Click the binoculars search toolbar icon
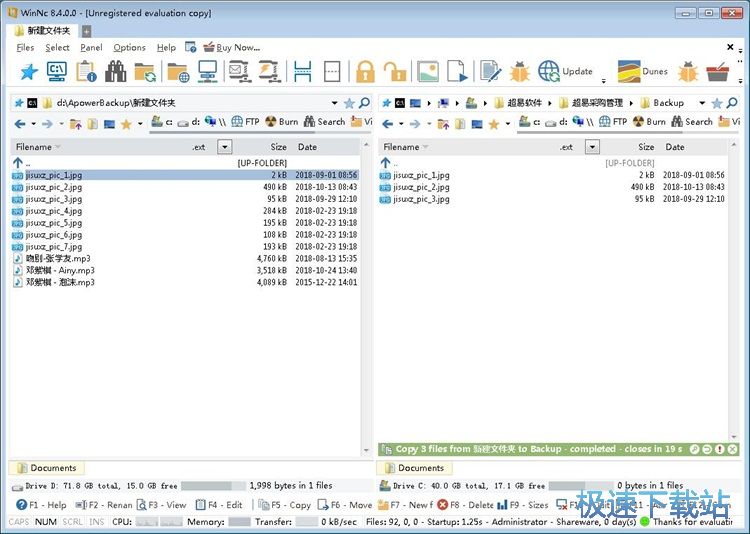 [116, 71]
